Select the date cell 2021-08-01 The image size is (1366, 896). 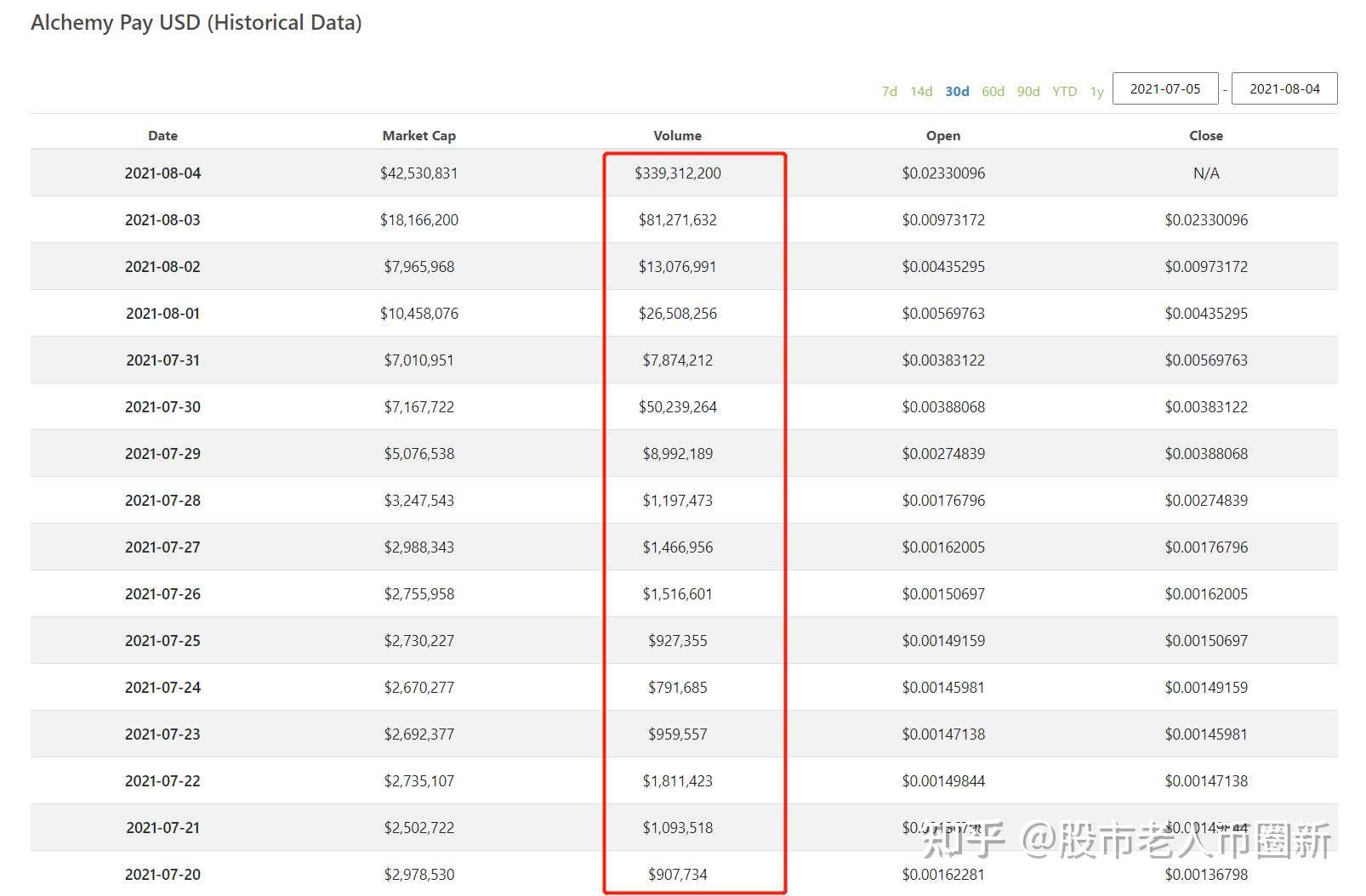click(162, 314)
